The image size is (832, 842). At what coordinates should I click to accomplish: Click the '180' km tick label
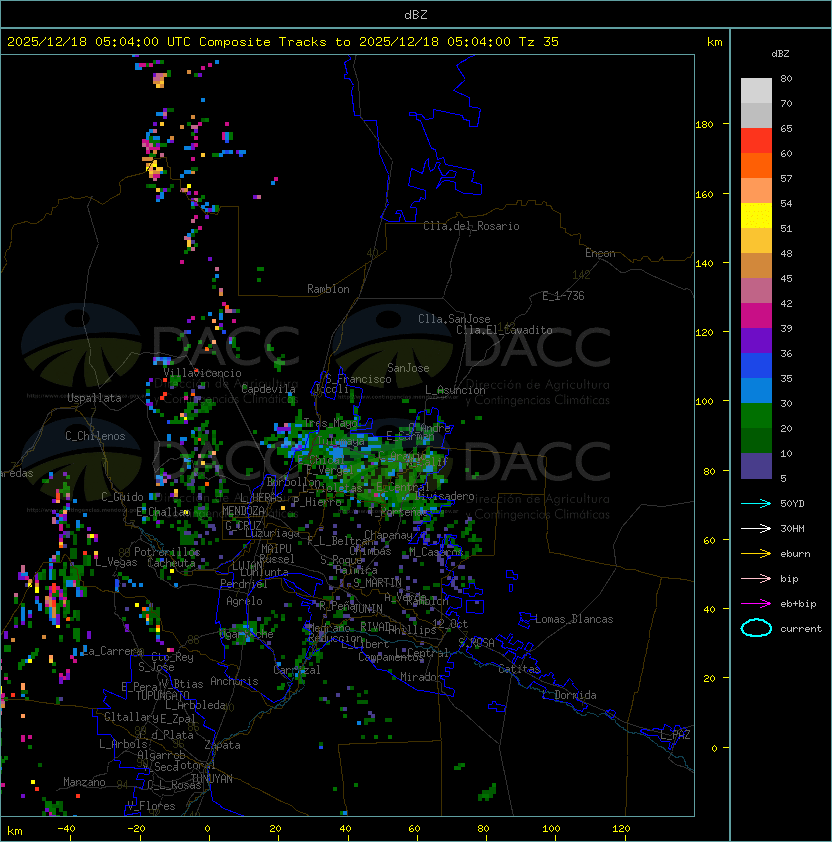click(x=704, y=125)
